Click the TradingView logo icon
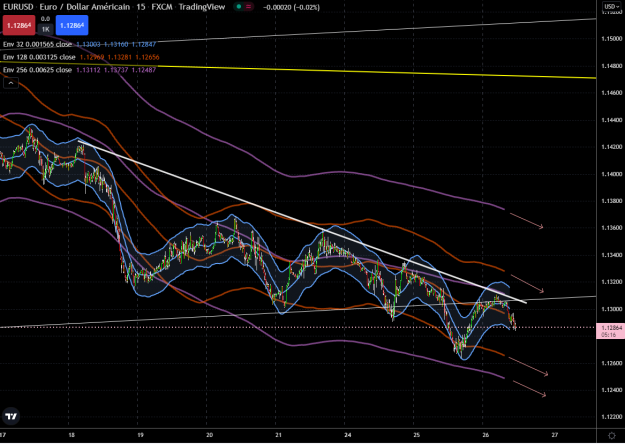The width and height of the screenshot is (625, 444). pyautogui.click(x=11, y=416)
